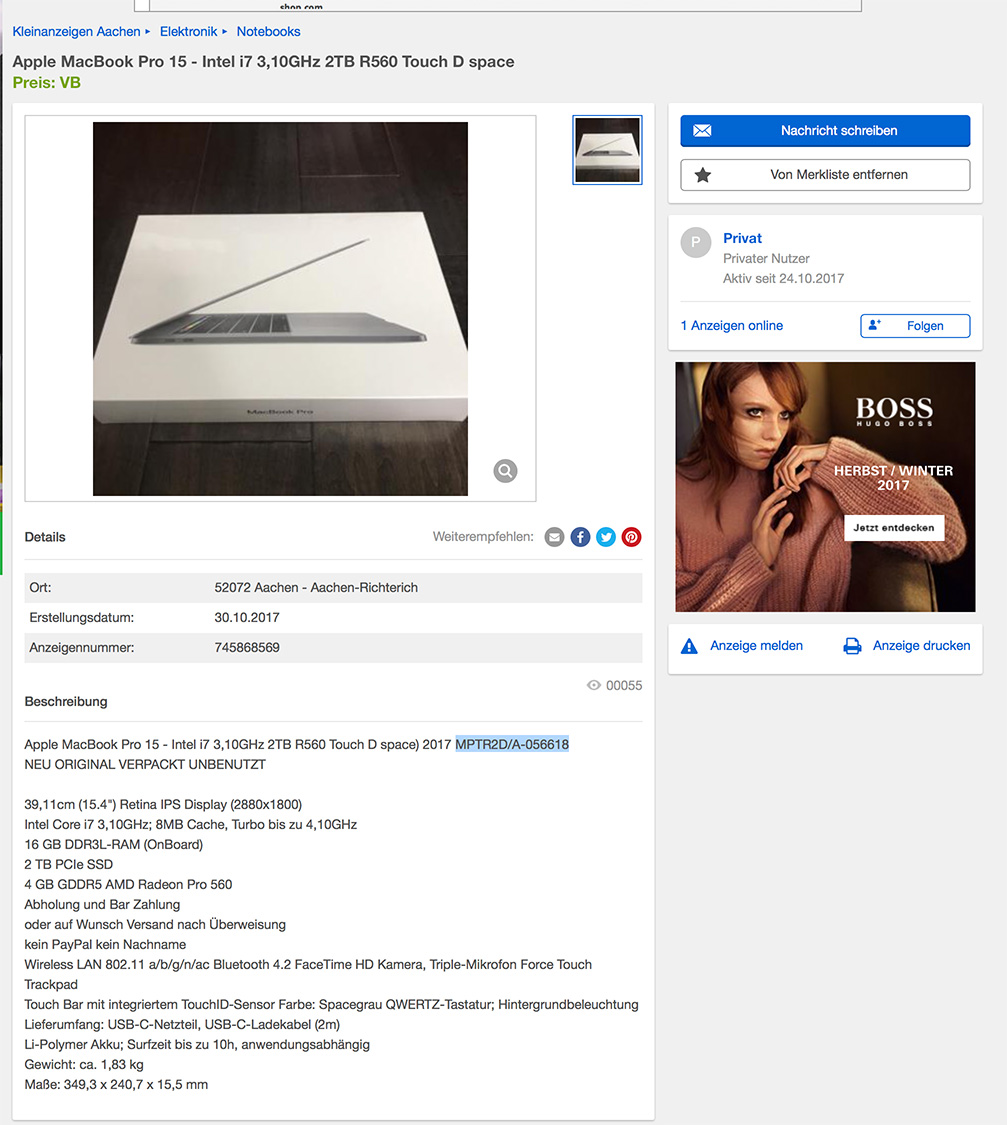The width and height of the screenshot is (1007, 1125).
Task: View seller's 1 Anzeigen online
Action: (732, 326)
